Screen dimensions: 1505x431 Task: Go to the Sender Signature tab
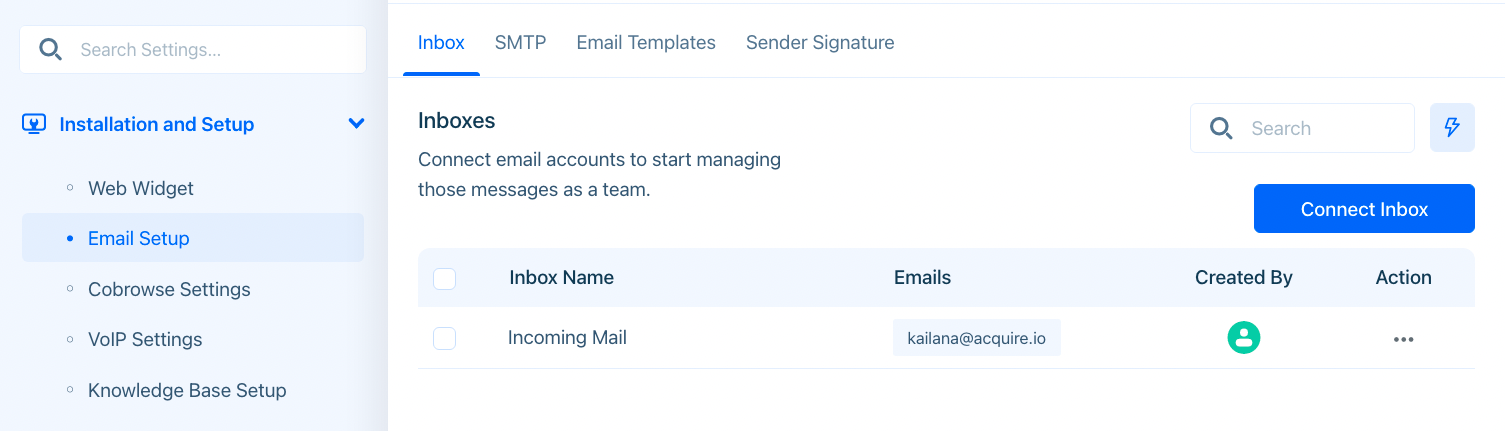click(820, 43)
